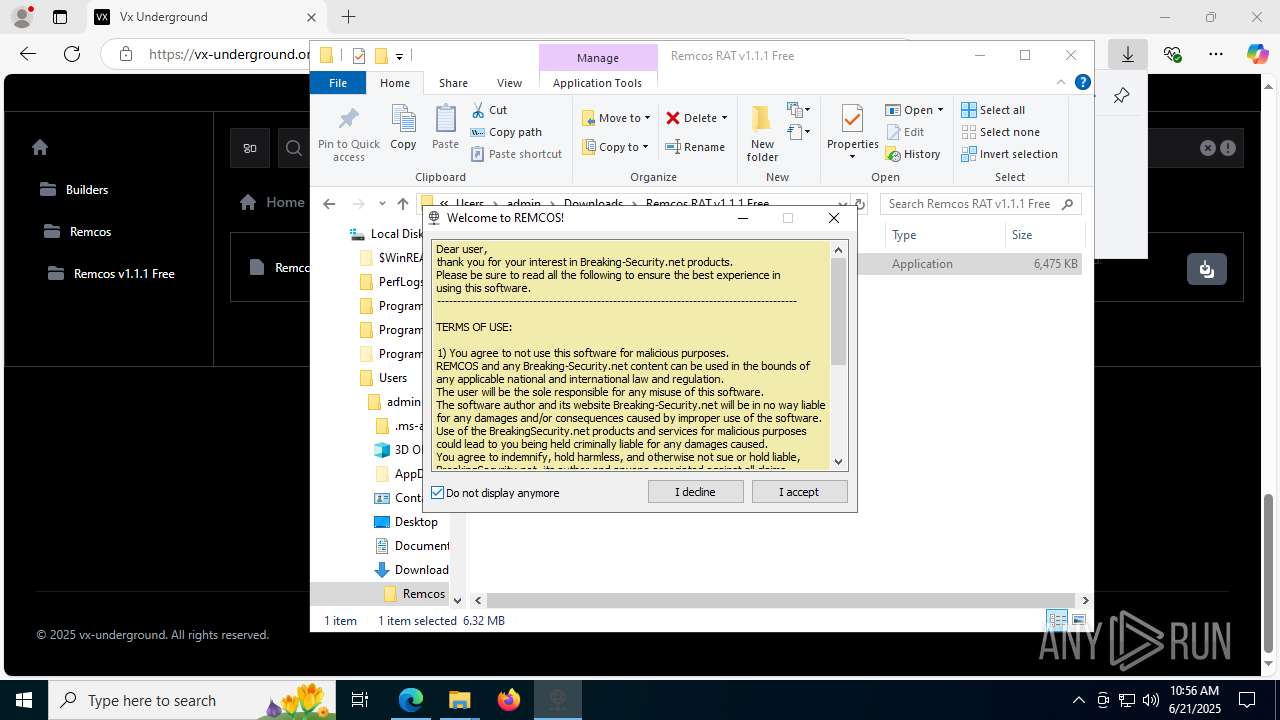Open recent locations dropdown in Explorer

click(382, 204)
